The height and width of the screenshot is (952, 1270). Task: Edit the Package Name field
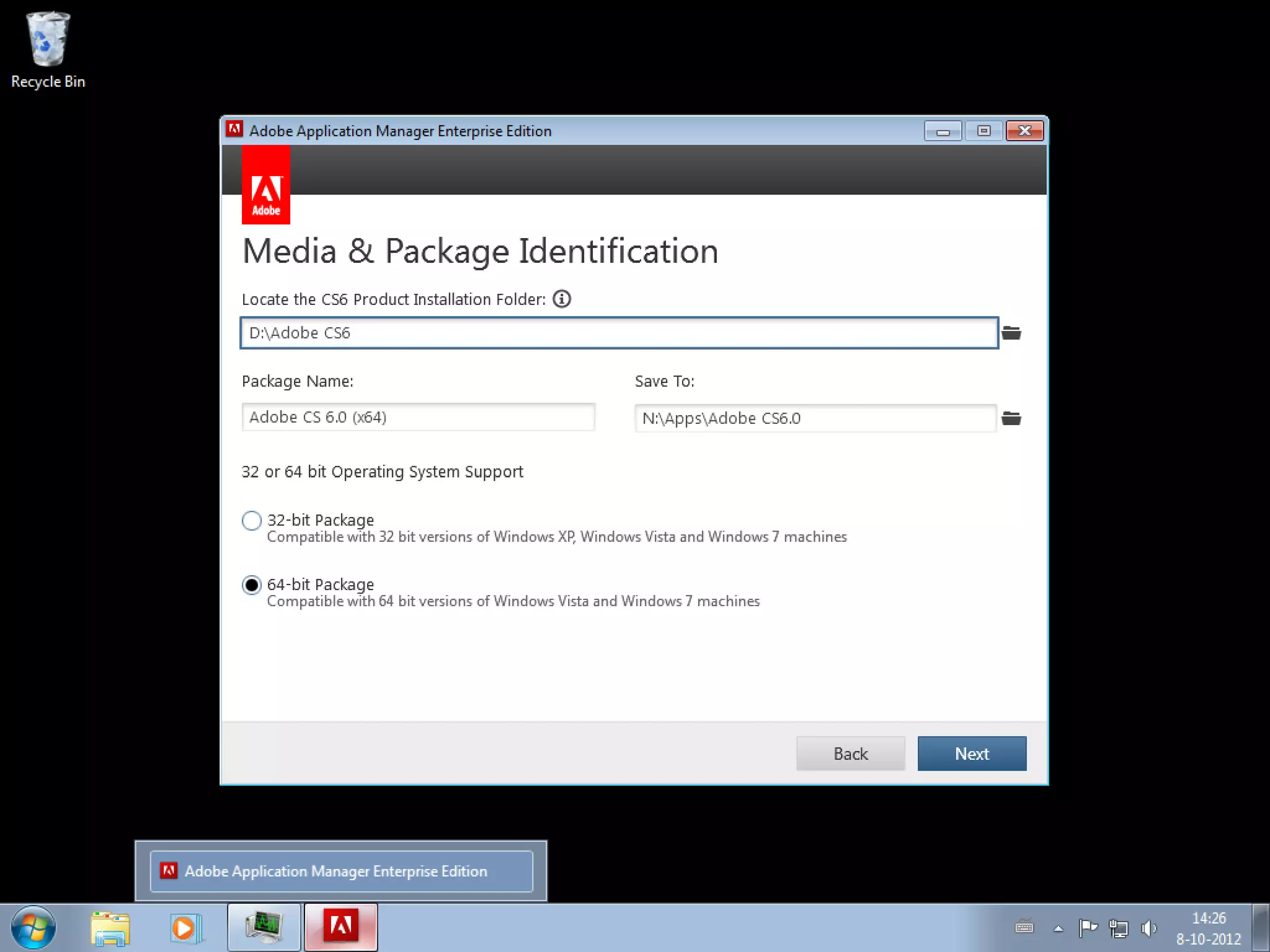click(x=418, y=417)
